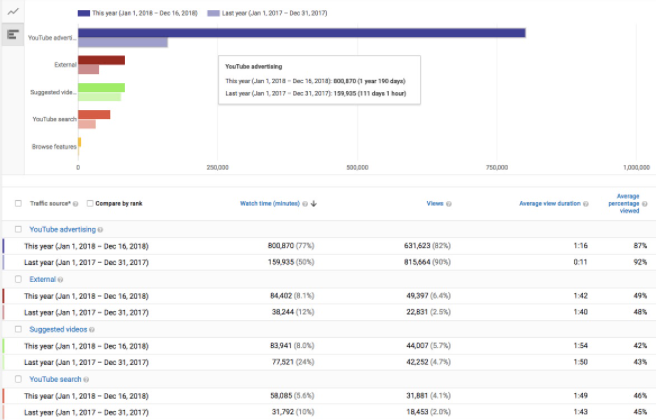Sort by Watch time (minutes) column
The height and width of the screenshot is (420, 656).
[270, 203]
